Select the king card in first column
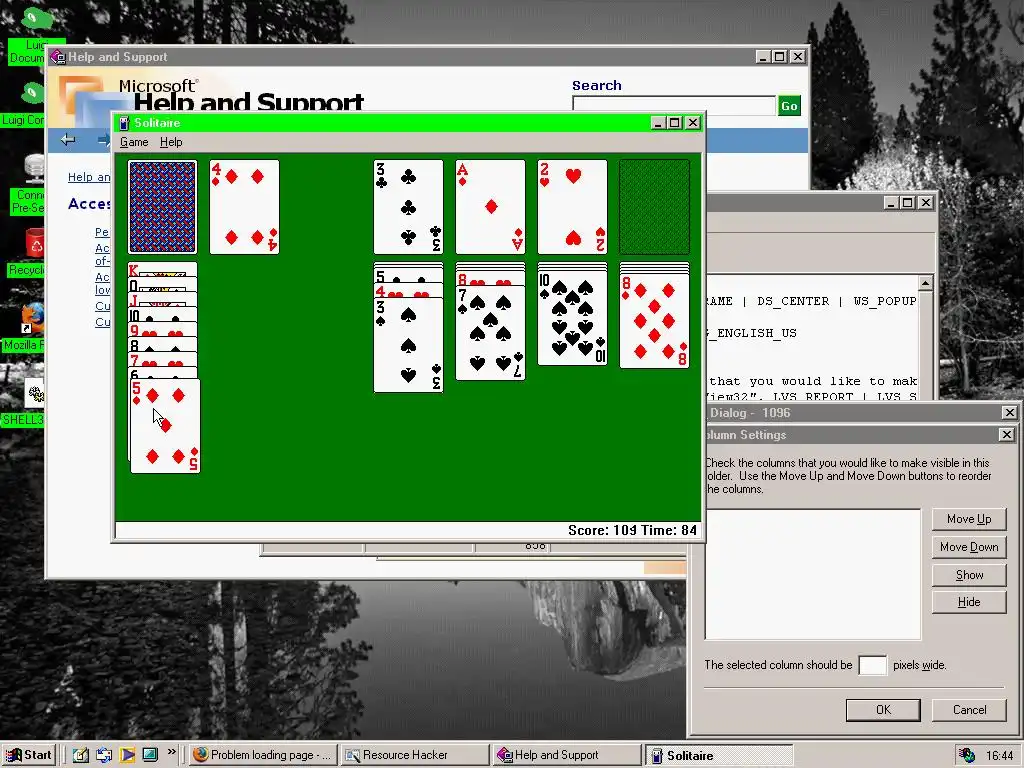The height and width of the screenshot is (768, 1024). tap(163, 270)
